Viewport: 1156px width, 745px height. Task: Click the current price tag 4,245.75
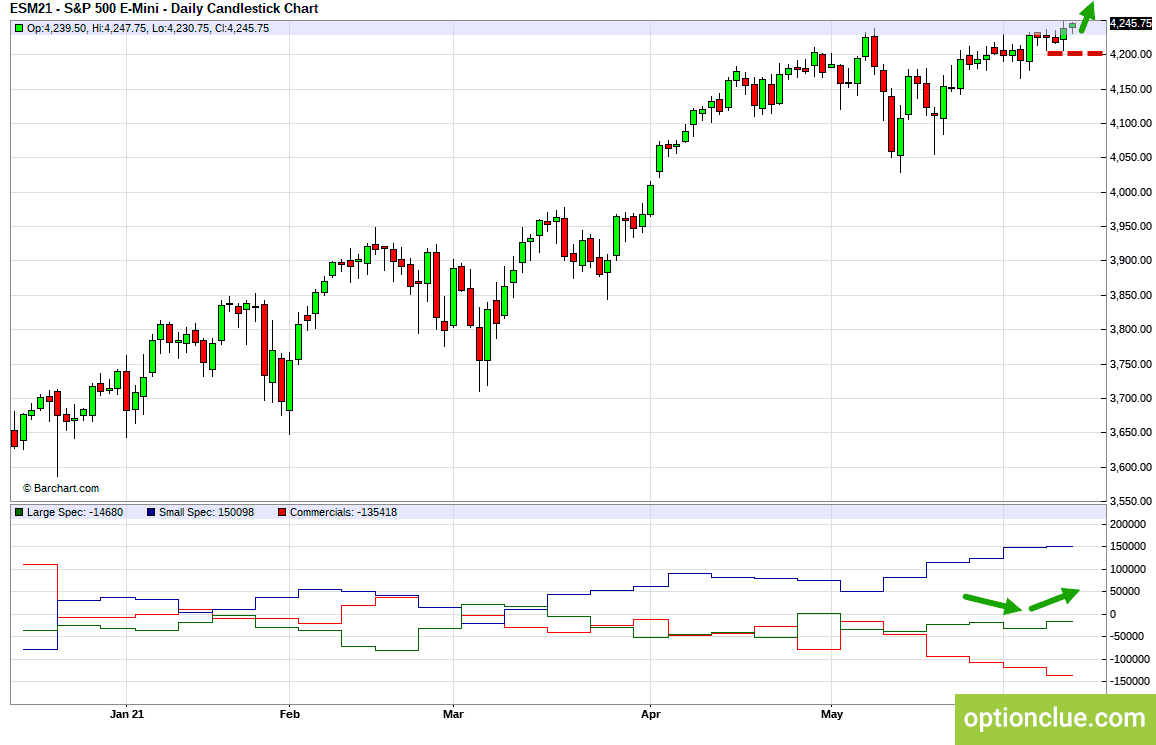(1130, 24)
